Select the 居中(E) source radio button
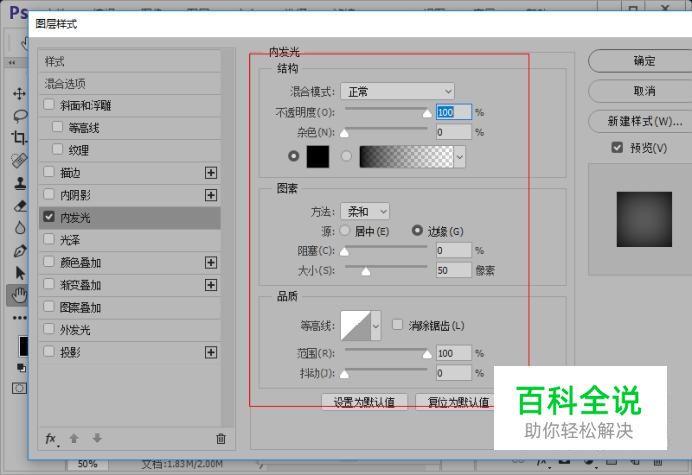The height and width of the screenshot is (475, 692). tap(345, 230)
